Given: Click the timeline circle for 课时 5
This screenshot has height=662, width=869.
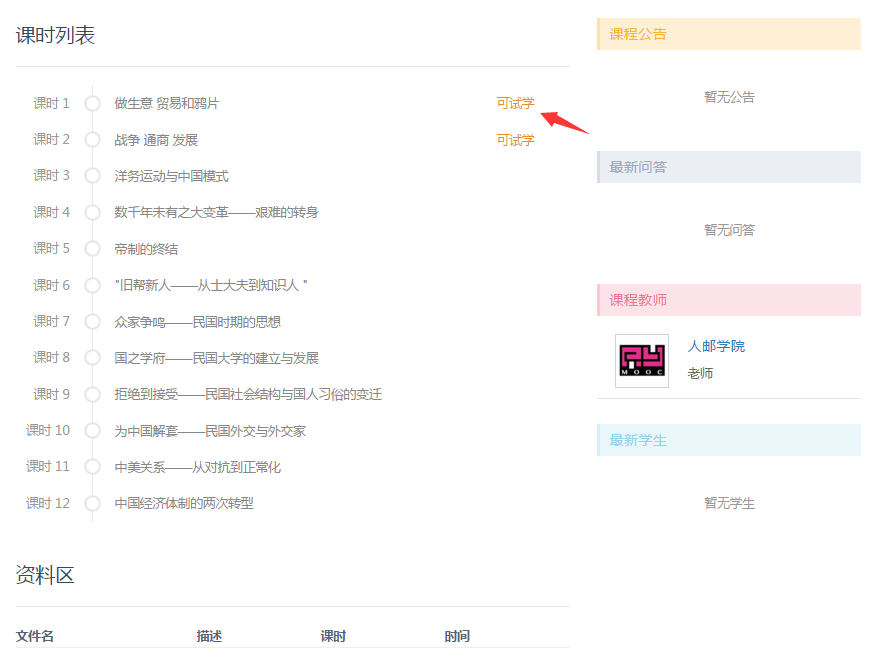Looking at the screenshot, I should 93,249.
